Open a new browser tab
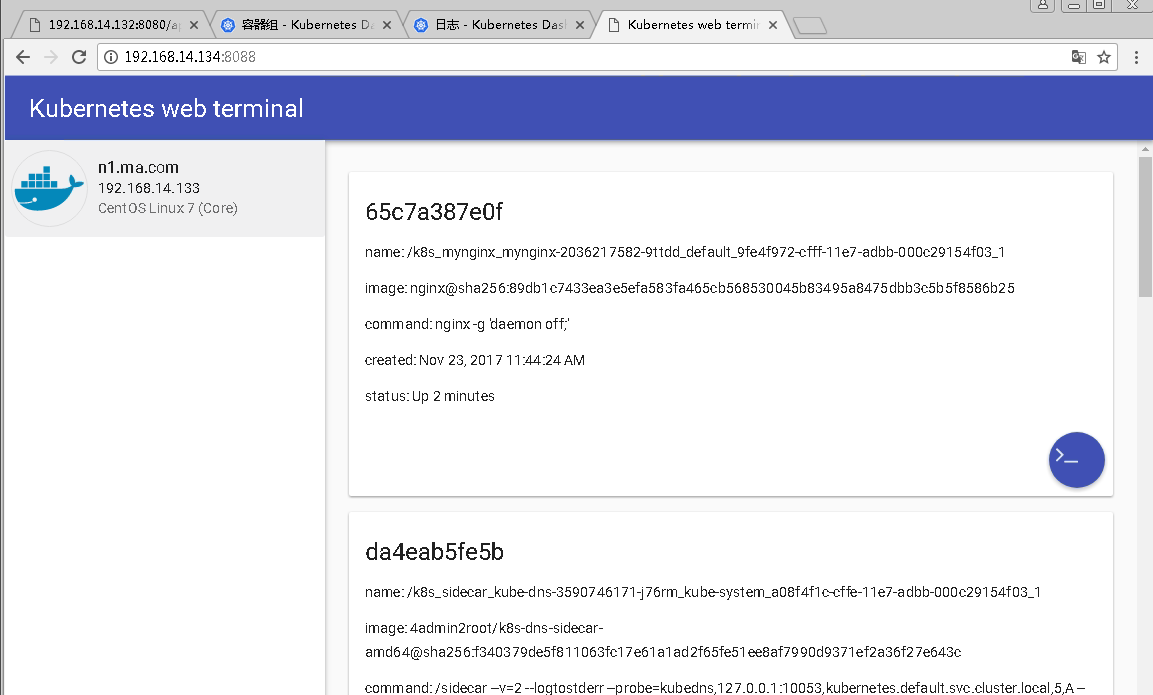 [x=810, y=26]
